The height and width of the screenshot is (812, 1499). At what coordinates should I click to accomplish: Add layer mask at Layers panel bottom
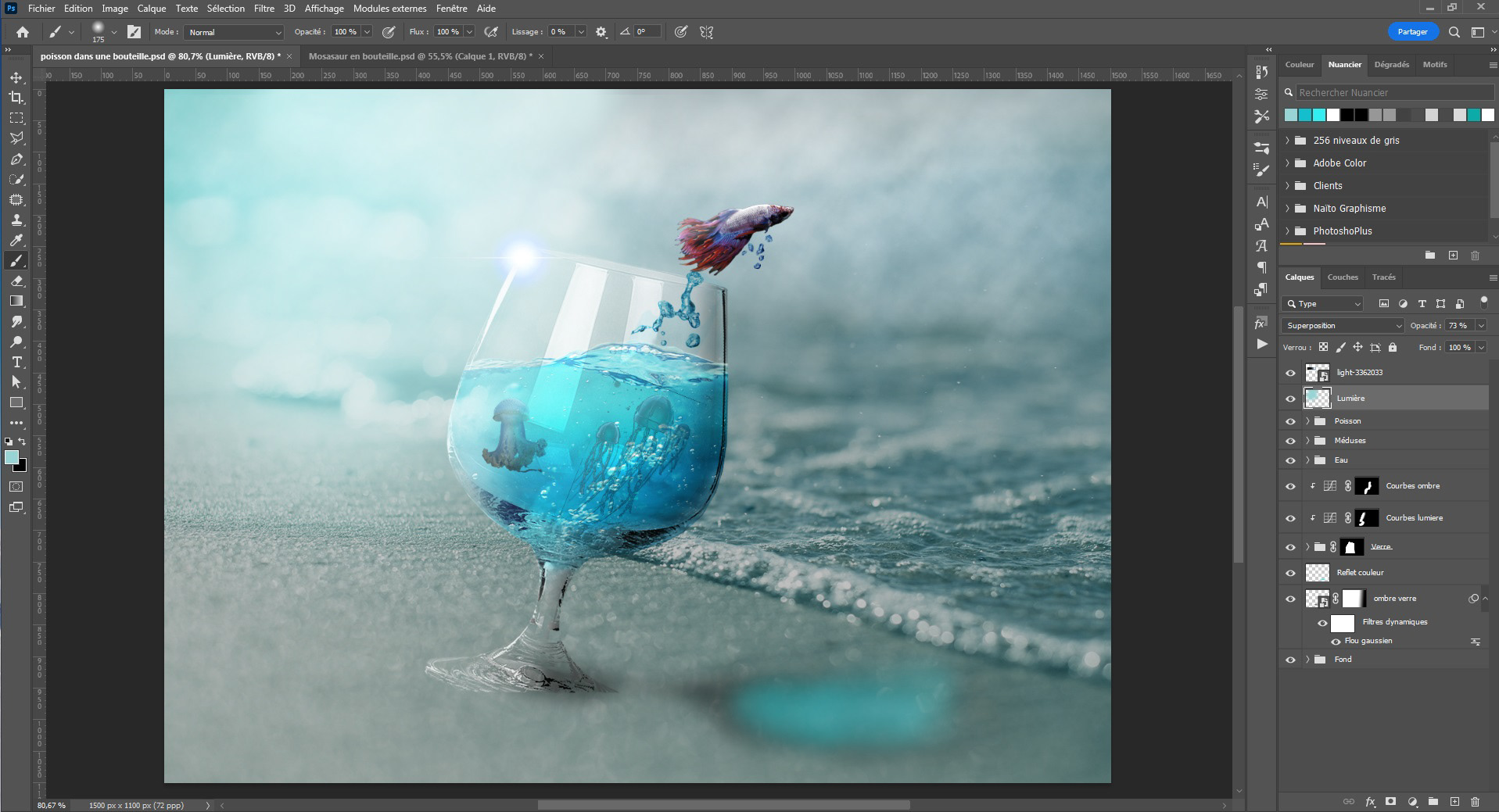1390,802
